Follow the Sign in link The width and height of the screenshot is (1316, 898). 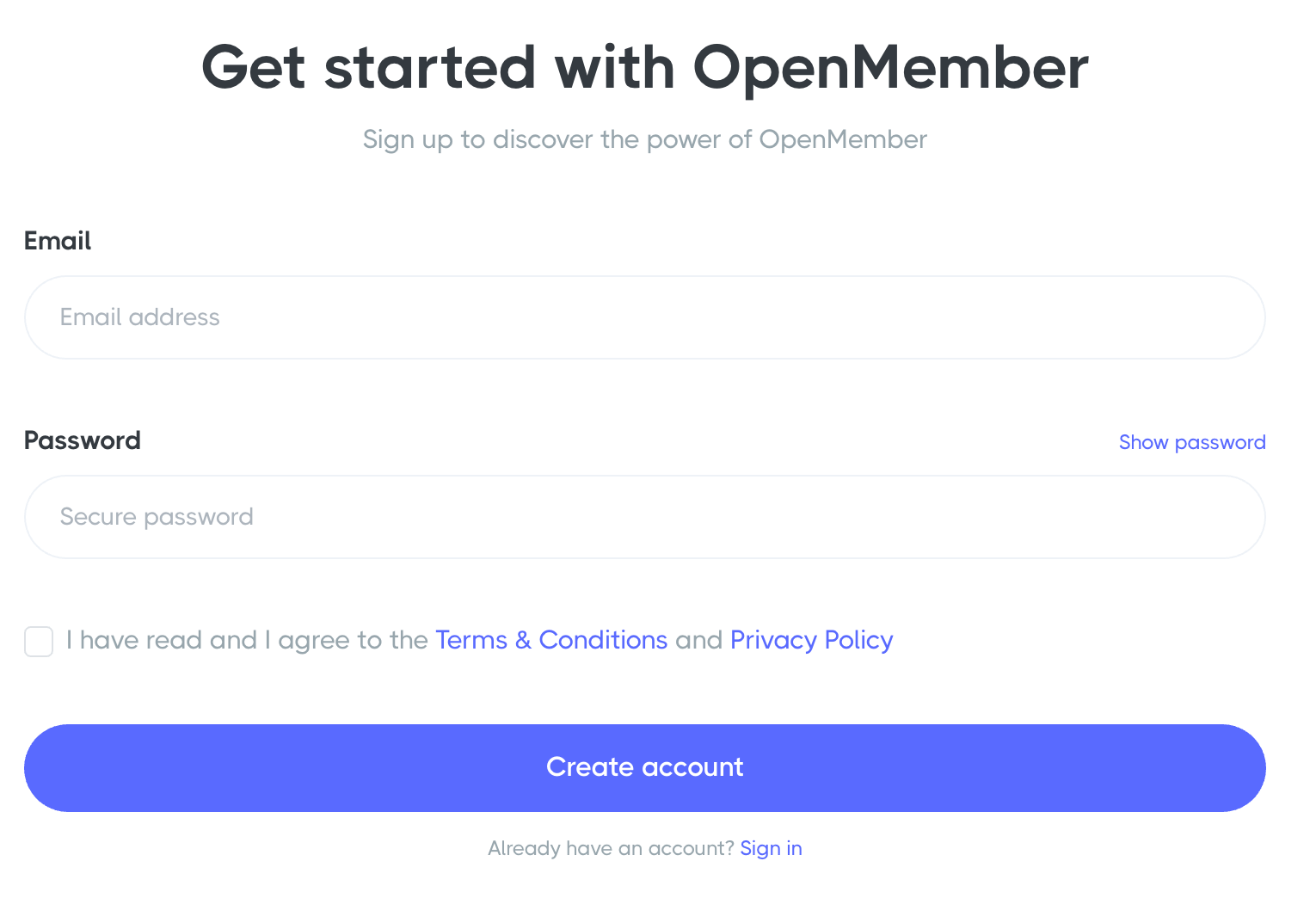tap(771, 848)
